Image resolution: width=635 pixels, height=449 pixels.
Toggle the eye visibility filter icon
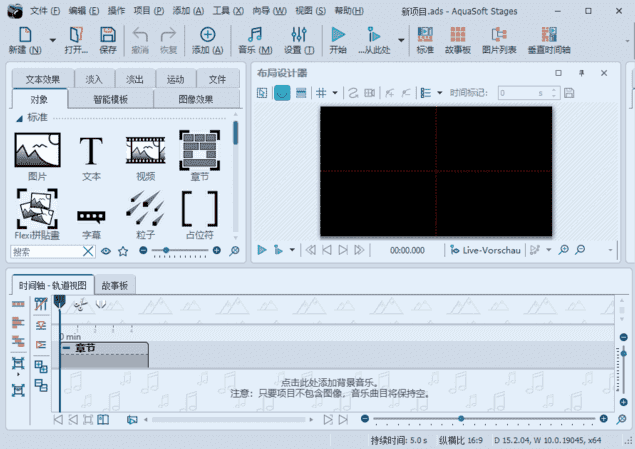tap(106, 251)
